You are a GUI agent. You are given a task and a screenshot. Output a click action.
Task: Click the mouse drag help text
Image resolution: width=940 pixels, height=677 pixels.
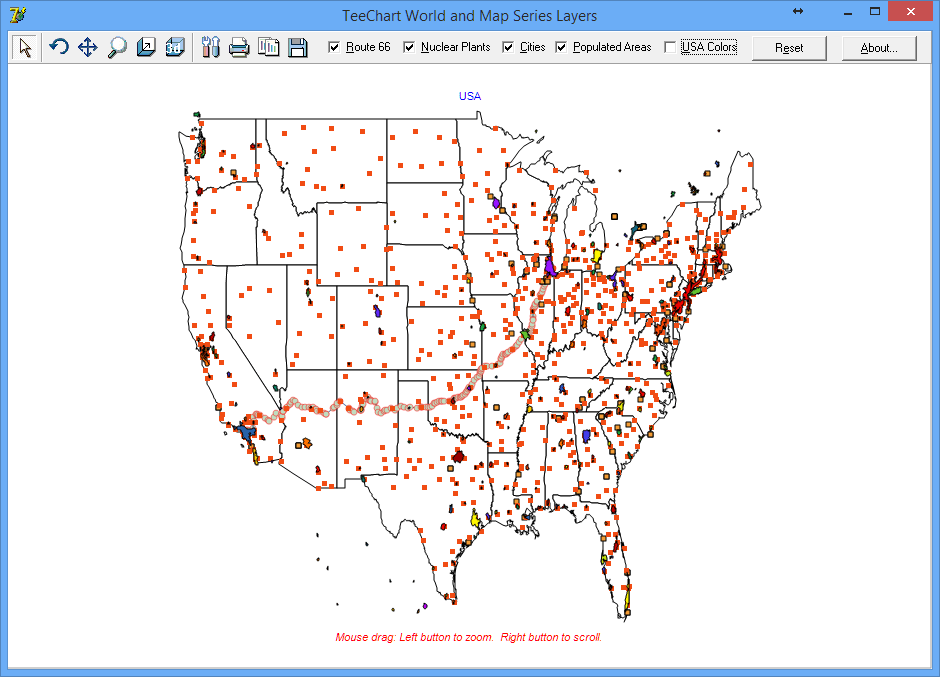click(x=469, y=637)
